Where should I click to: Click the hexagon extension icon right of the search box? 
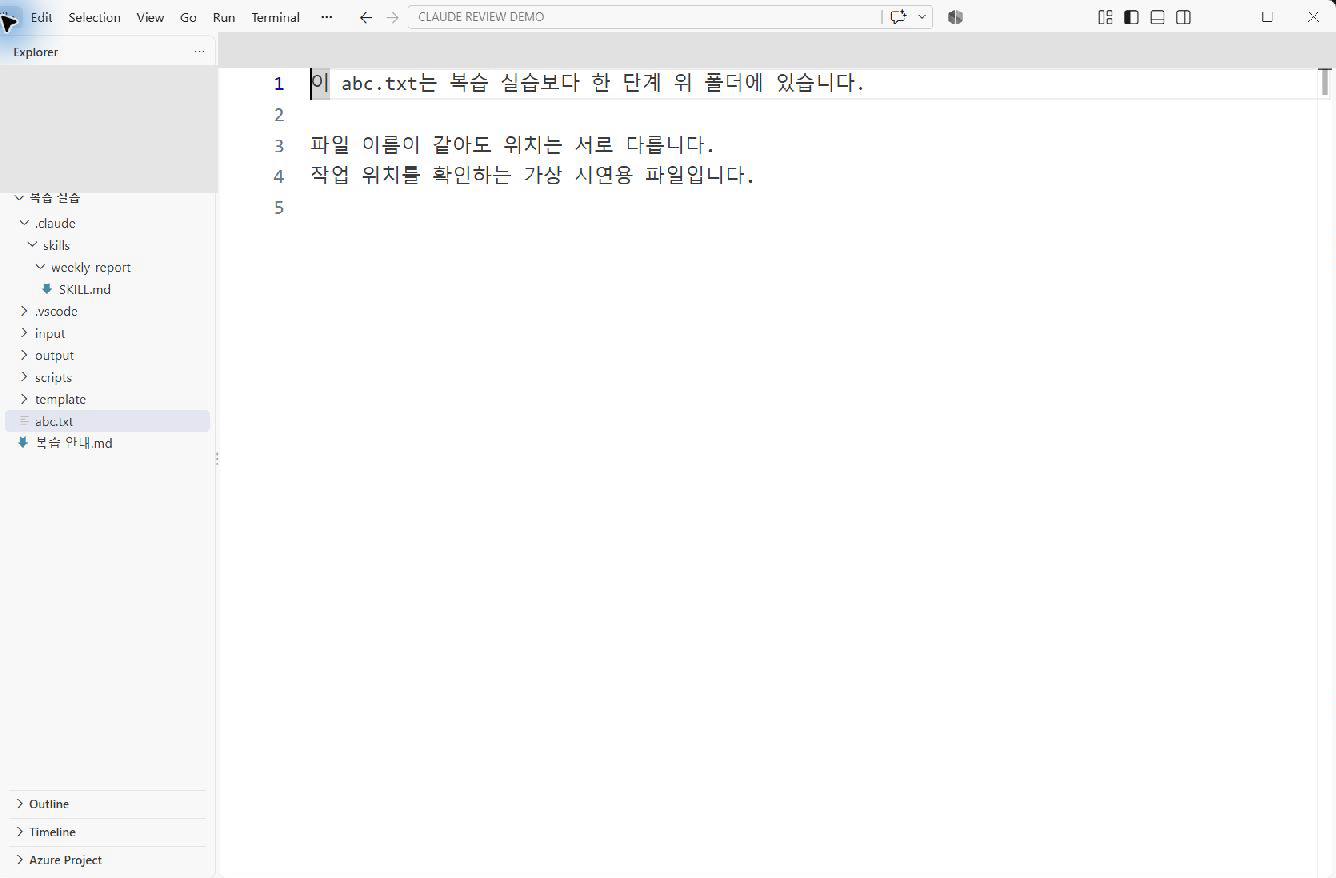[955, 17]
